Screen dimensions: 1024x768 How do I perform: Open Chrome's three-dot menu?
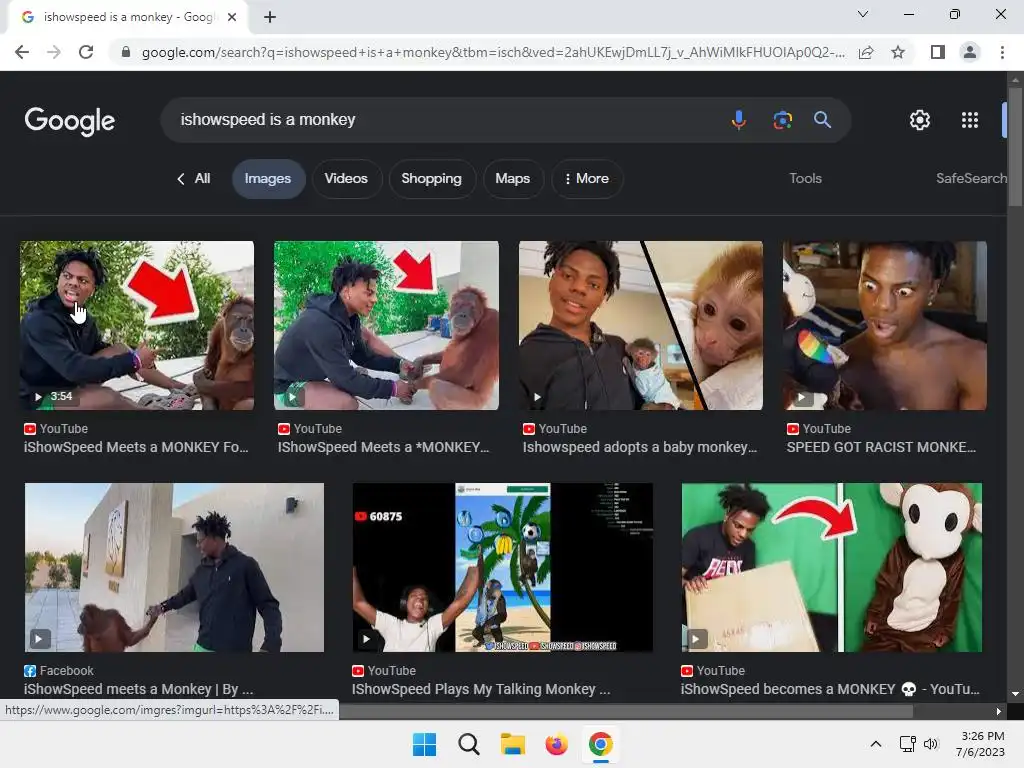1002,52
